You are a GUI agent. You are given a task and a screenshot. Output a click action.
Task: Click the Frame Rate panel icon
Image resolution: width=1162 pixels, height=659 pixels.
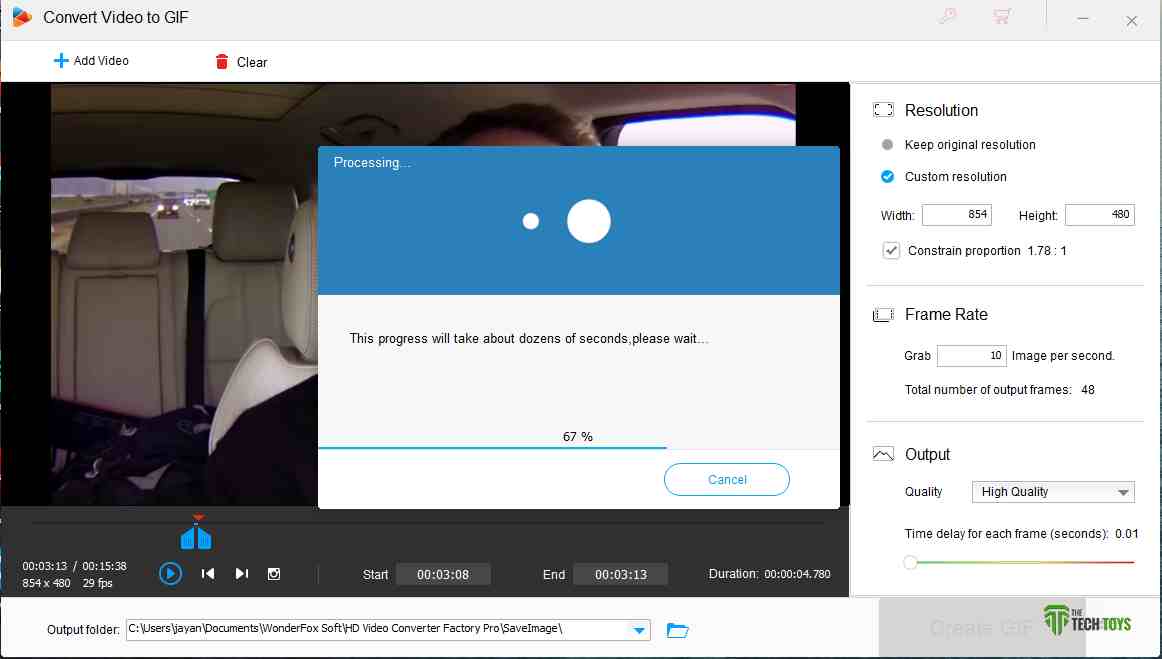coord(883,313)
